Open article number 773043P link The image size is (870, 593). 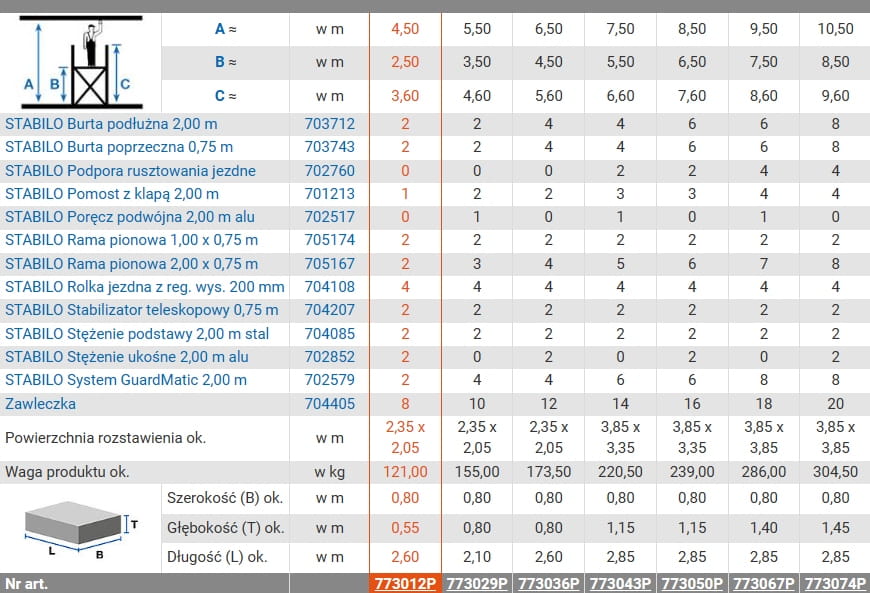pyautogui.click(x=621, y=583)
